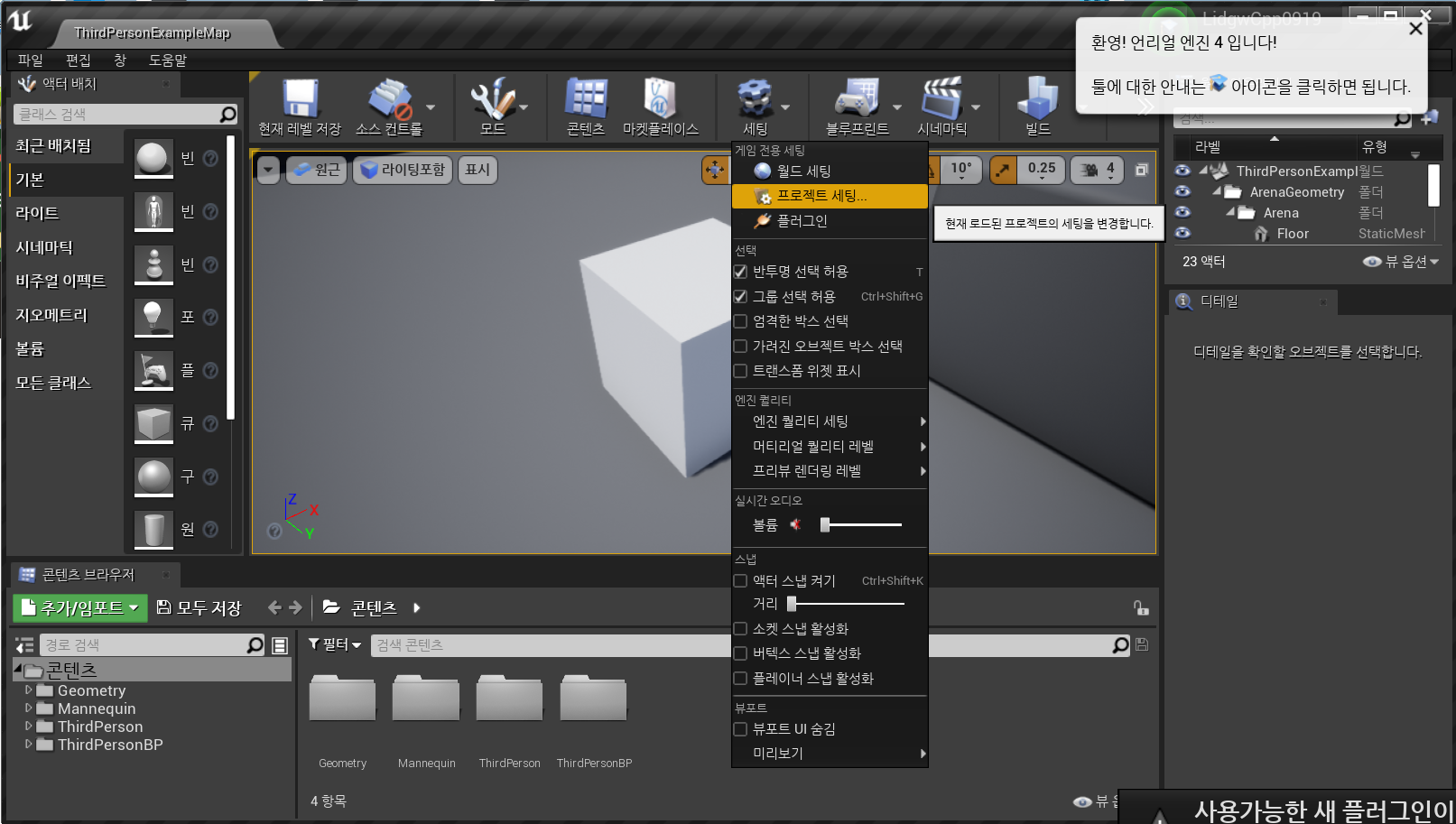This screenshot has height=824, width=1456.
Task: Click the translate gizmo icon in viewport
Action: pos(715,170)
